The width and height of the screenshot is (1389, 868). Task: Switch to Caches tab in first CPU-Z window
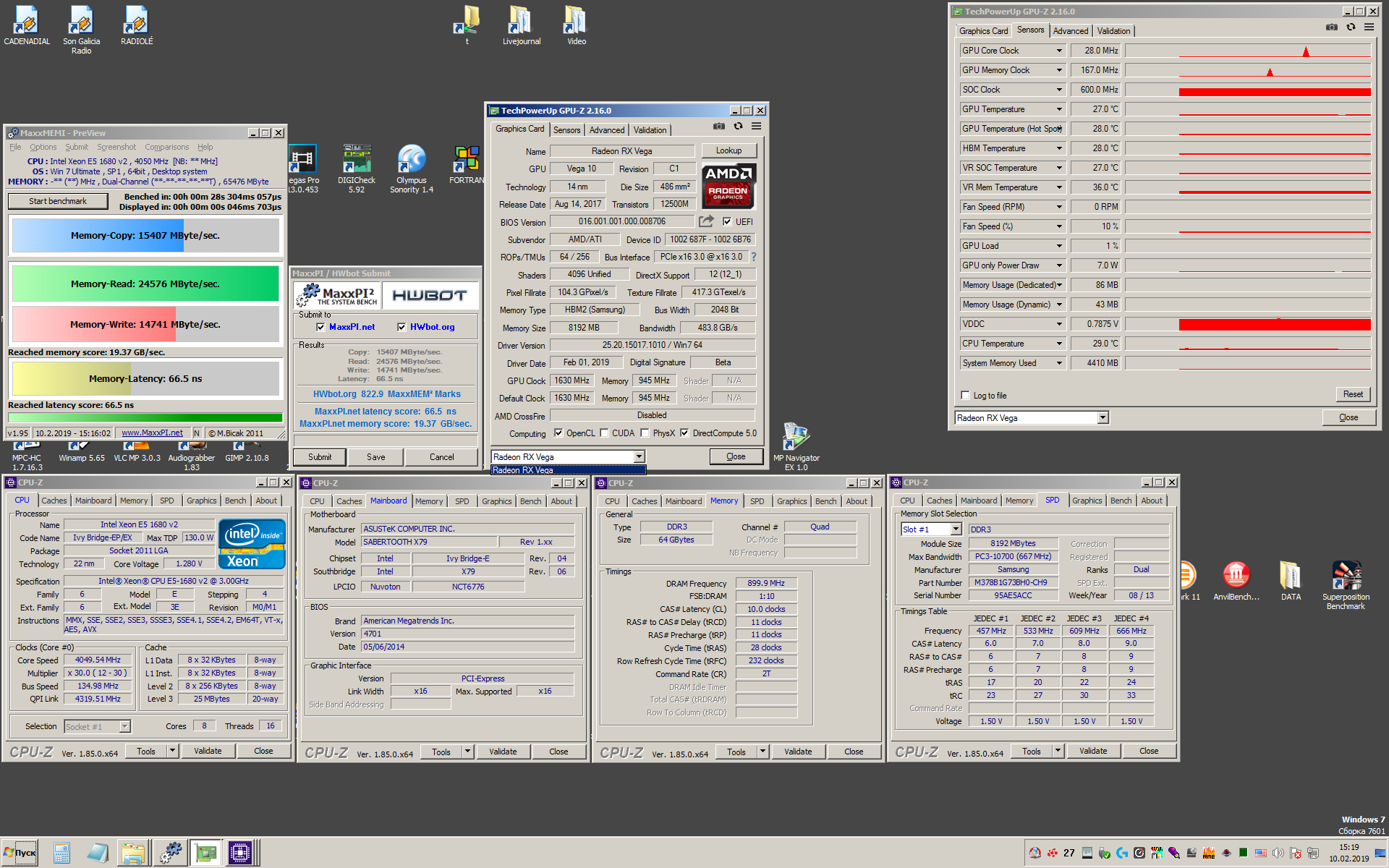click(x=54, y=501)
